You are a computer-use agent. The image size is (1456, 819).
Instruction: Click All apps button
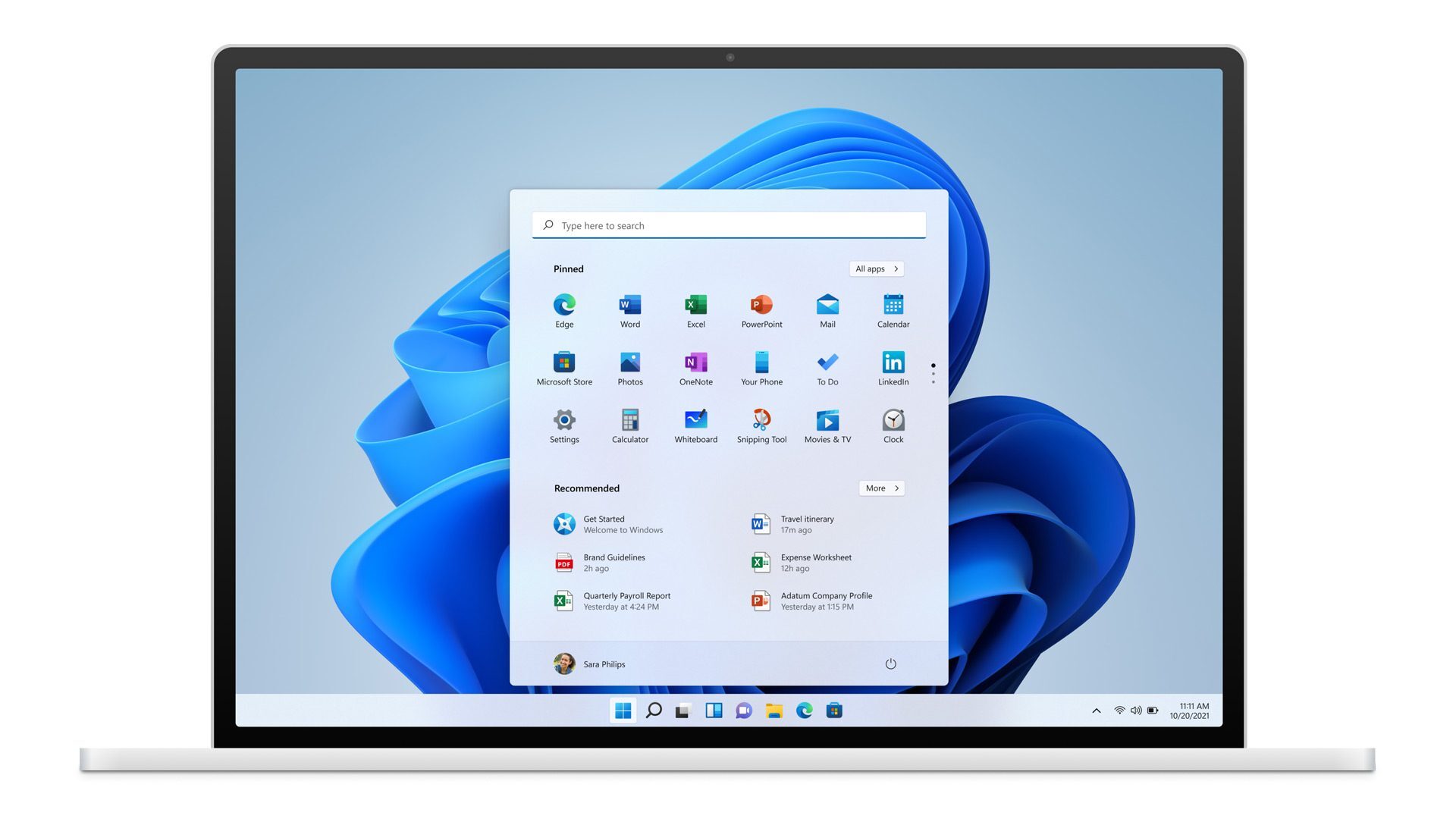pos(875,268)
